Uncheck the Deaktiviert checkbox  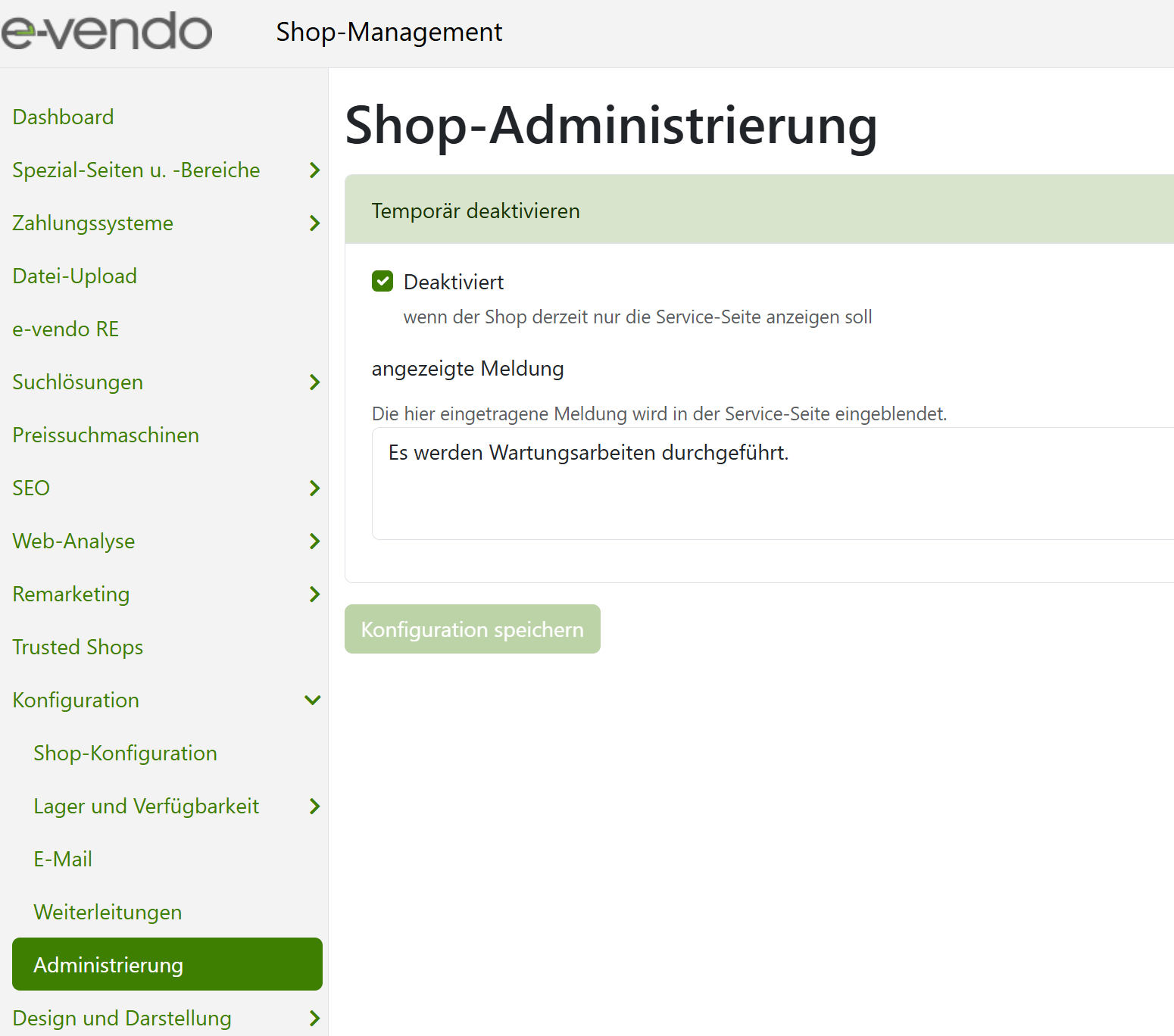[382, 281]
